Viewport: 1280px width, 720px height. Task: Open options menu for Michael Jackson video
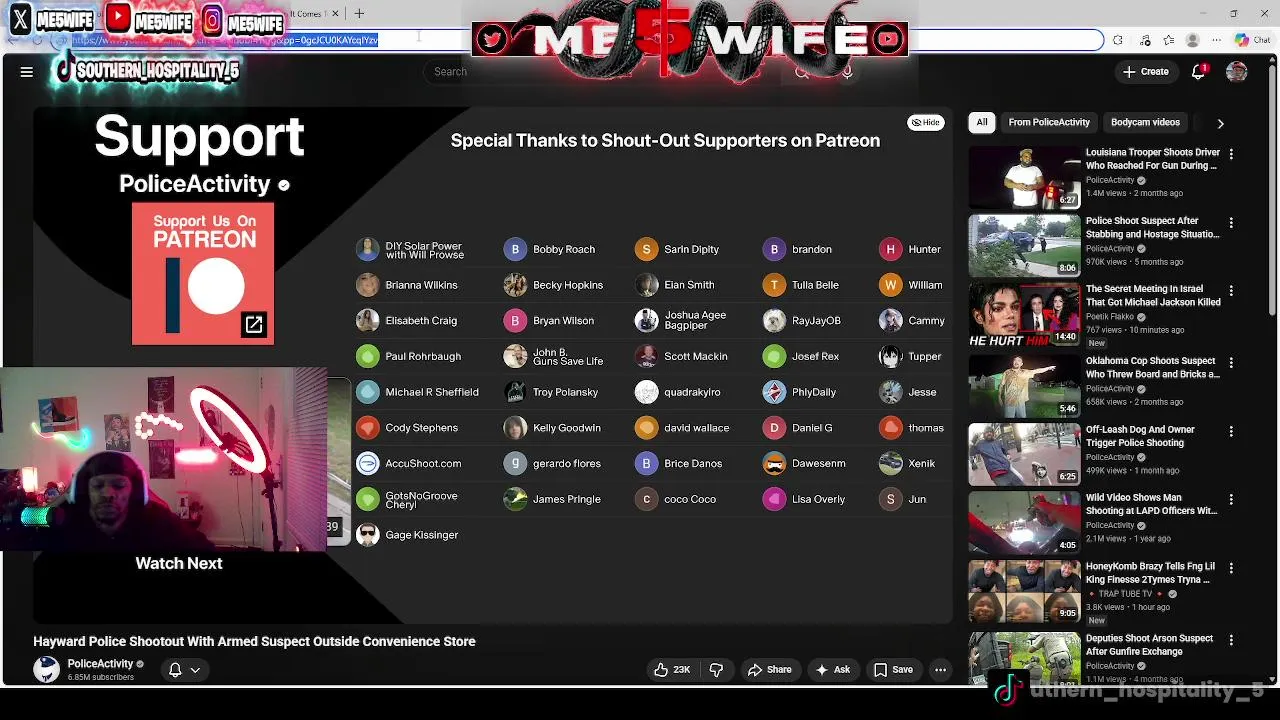1231,290
